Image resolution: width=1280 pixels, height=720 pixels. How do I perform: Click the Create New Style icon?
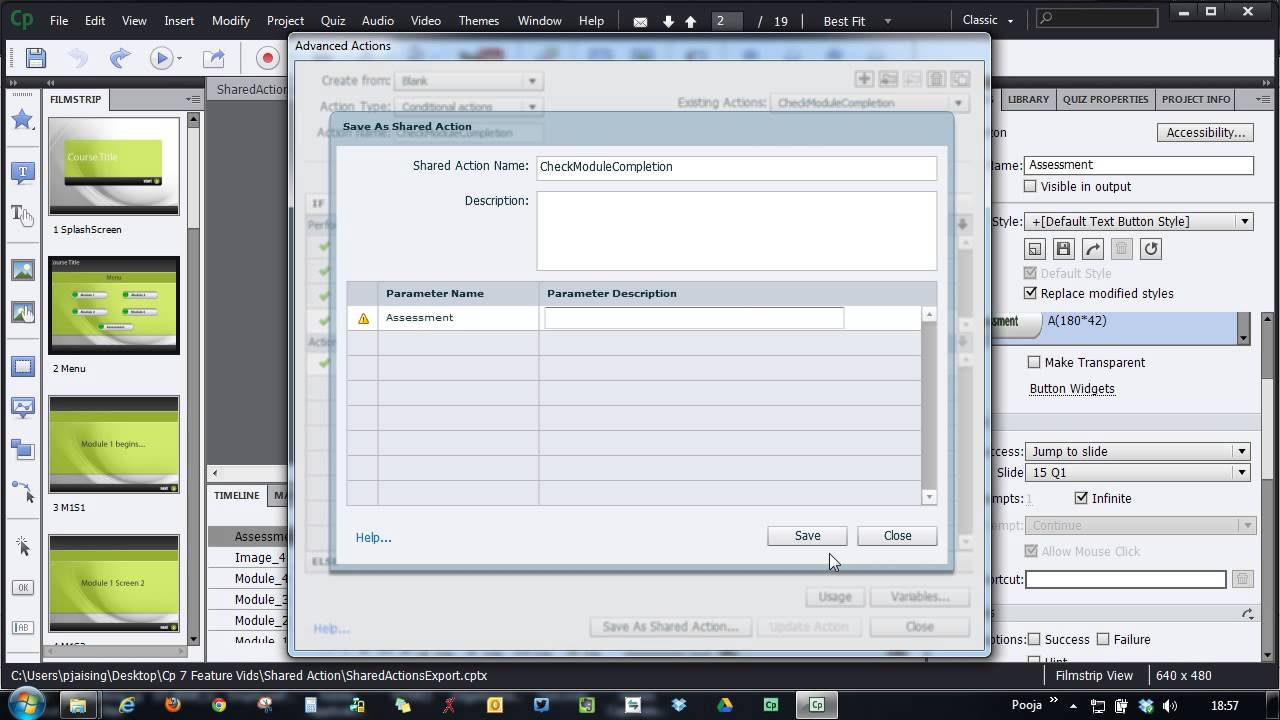click(x=1035, y=249)
